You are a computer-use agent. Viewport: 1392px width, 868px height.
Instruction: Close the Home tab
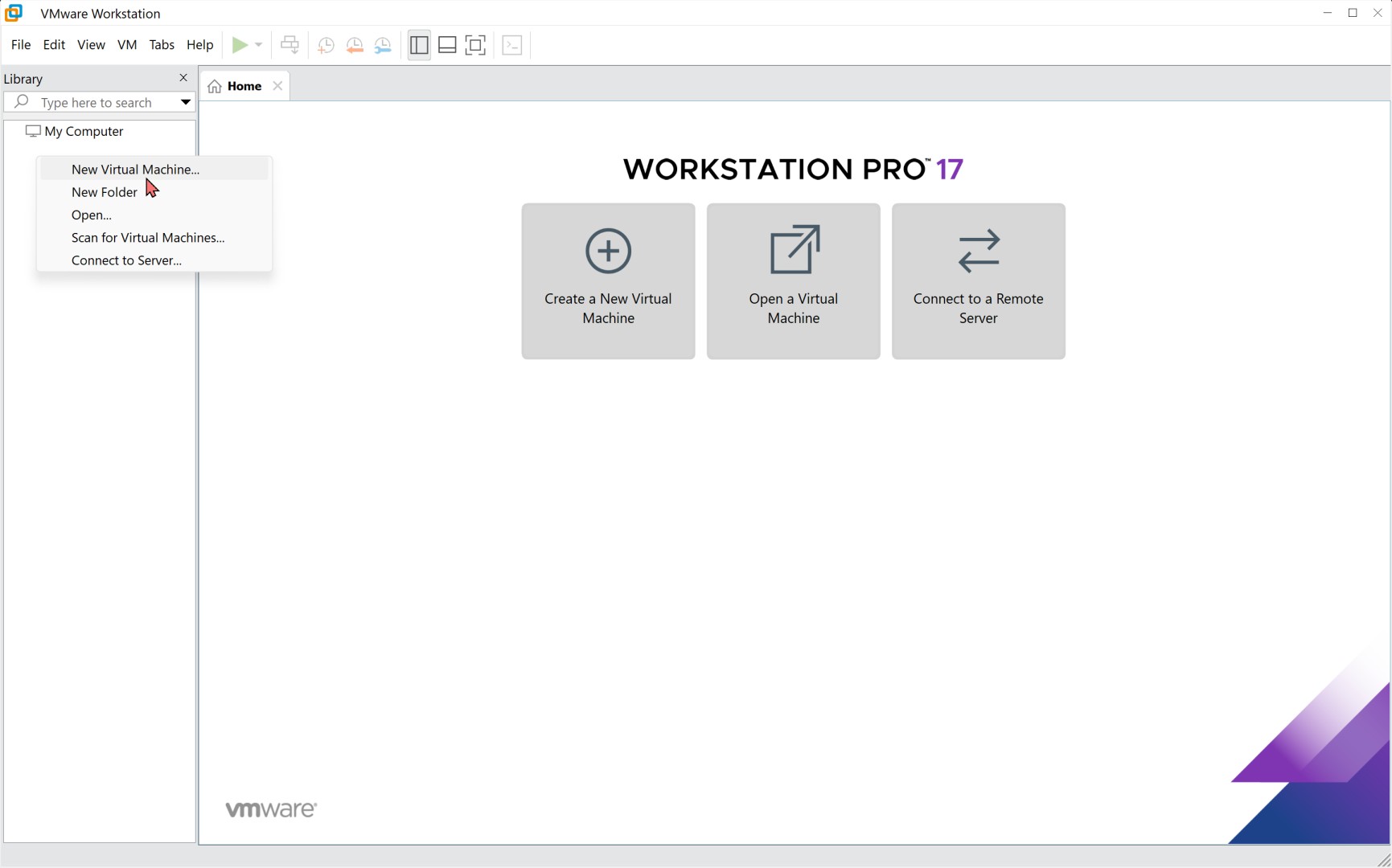[277, 86]
